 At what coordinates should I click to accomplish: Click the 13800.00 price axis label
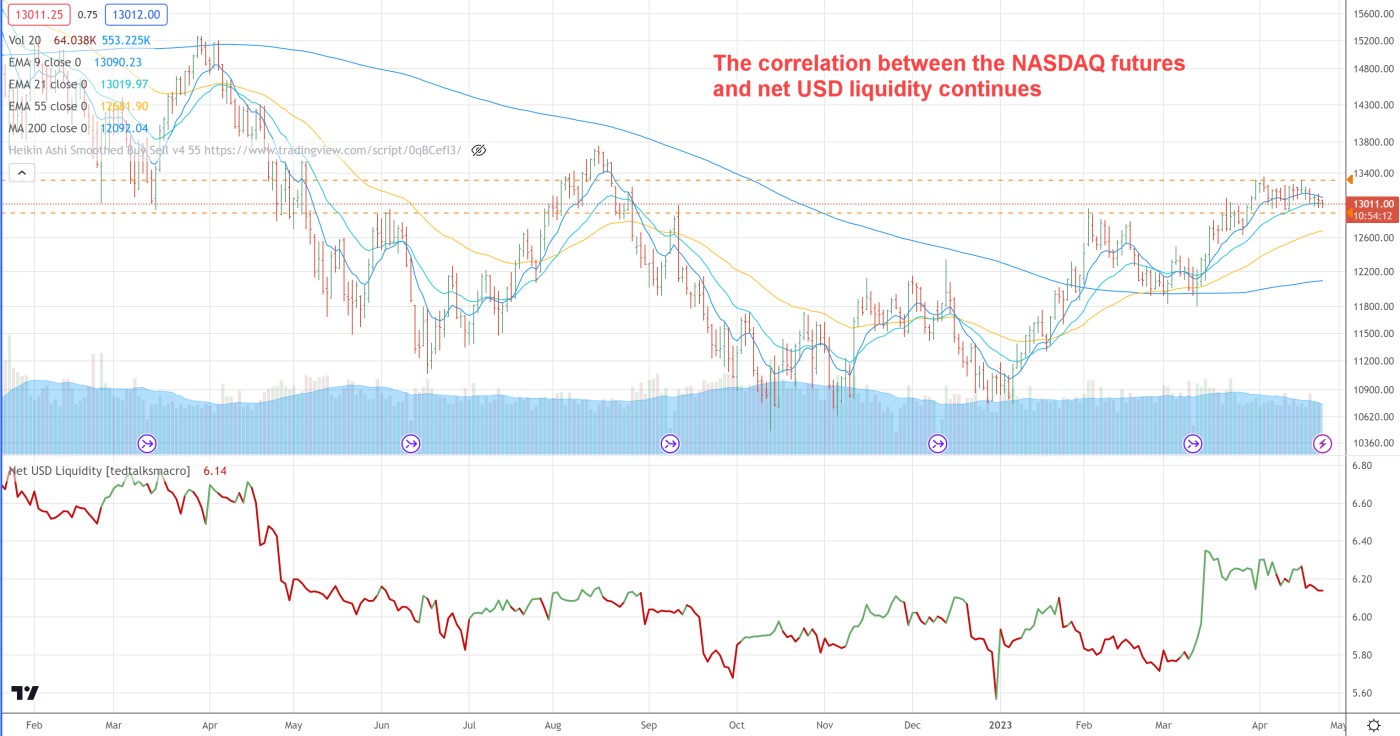[1374, 143]
